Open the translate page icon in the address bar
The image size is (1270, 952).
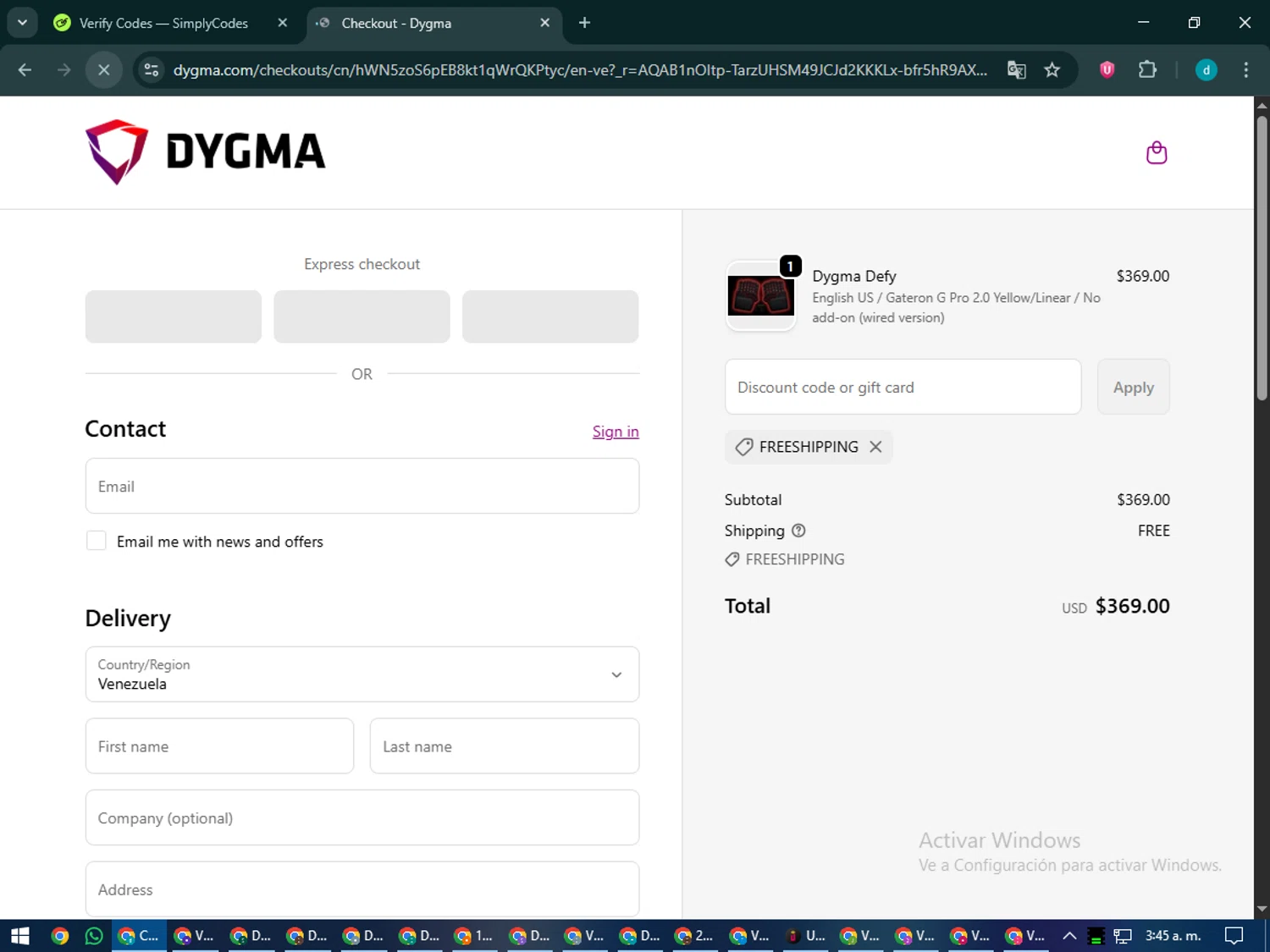pos(1016,70)
